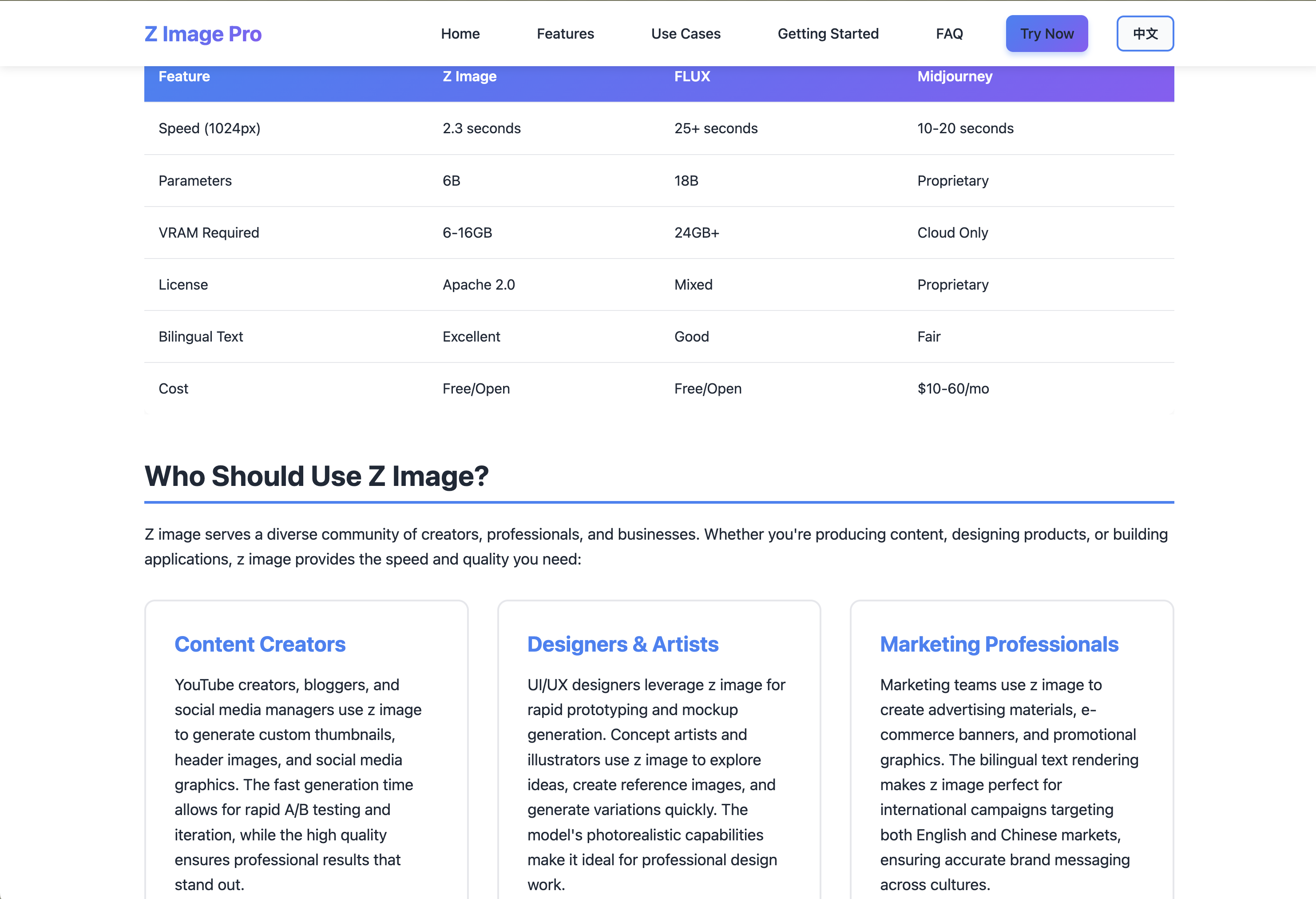Select the FLUX column header
This screenshot has height=899, width=1316.
pyautogui.click(x=692, y=76)
